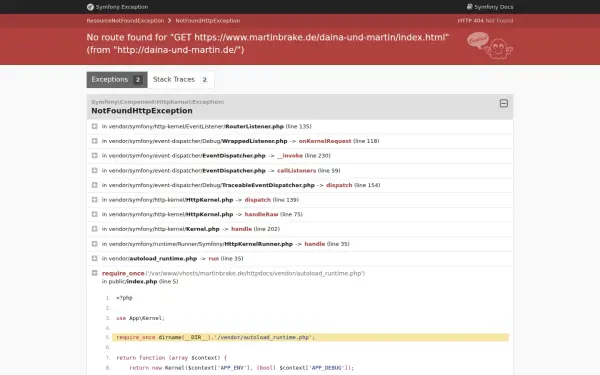This screenshot has width=600, height=375.
Task: Click the 'No route found' error message
Action: tap(267, 44)
